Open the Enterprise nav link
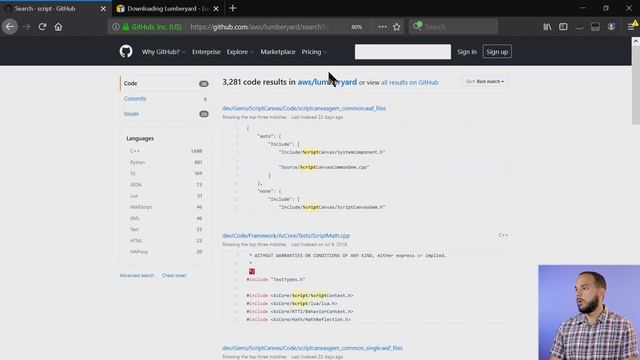The height and width of the screenshot is (360, 640). click(x=206, y=52)
